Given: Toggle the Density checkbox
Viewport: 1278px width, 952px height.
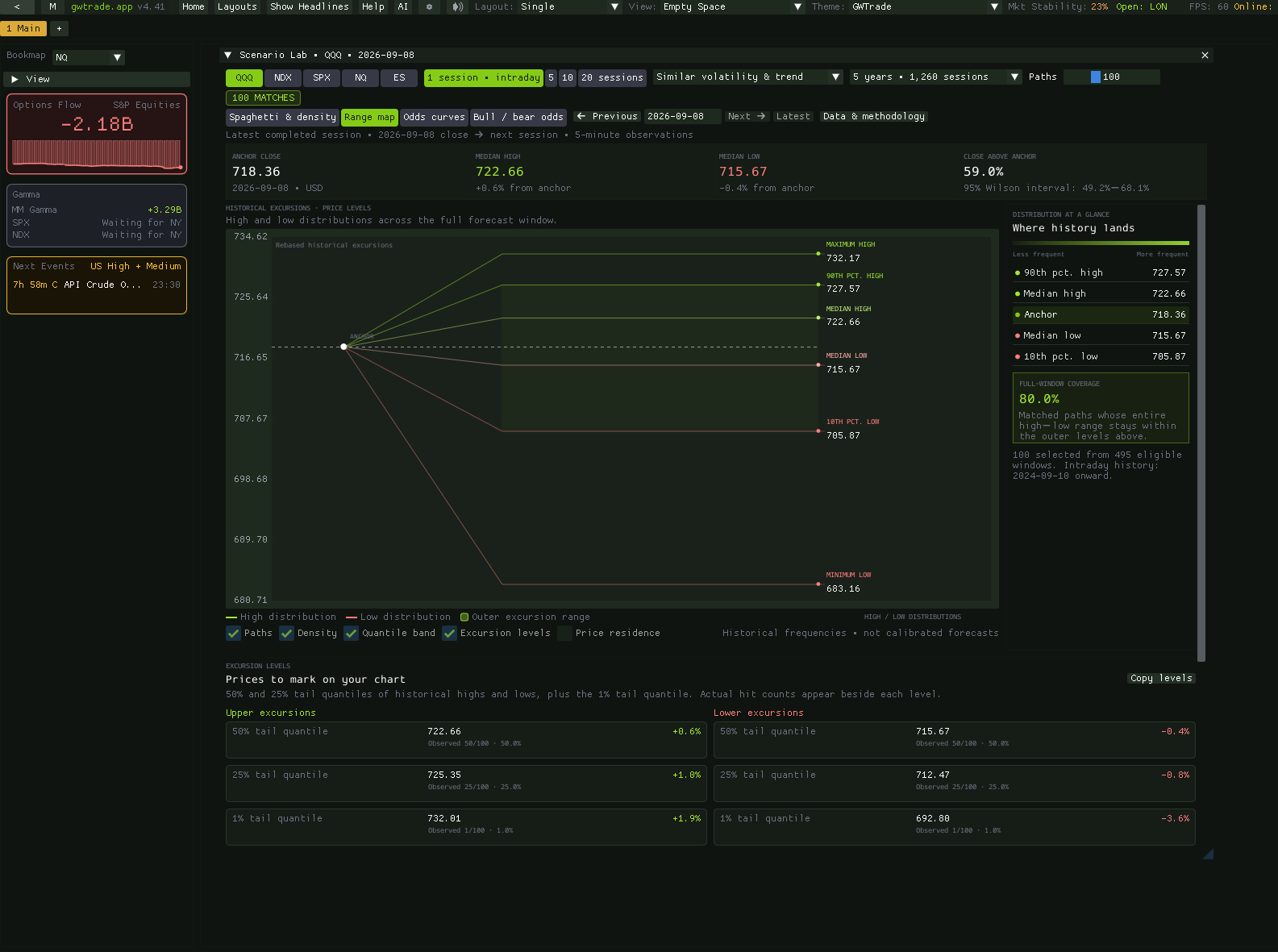Looking at the screenshot, I should point(286,633).
